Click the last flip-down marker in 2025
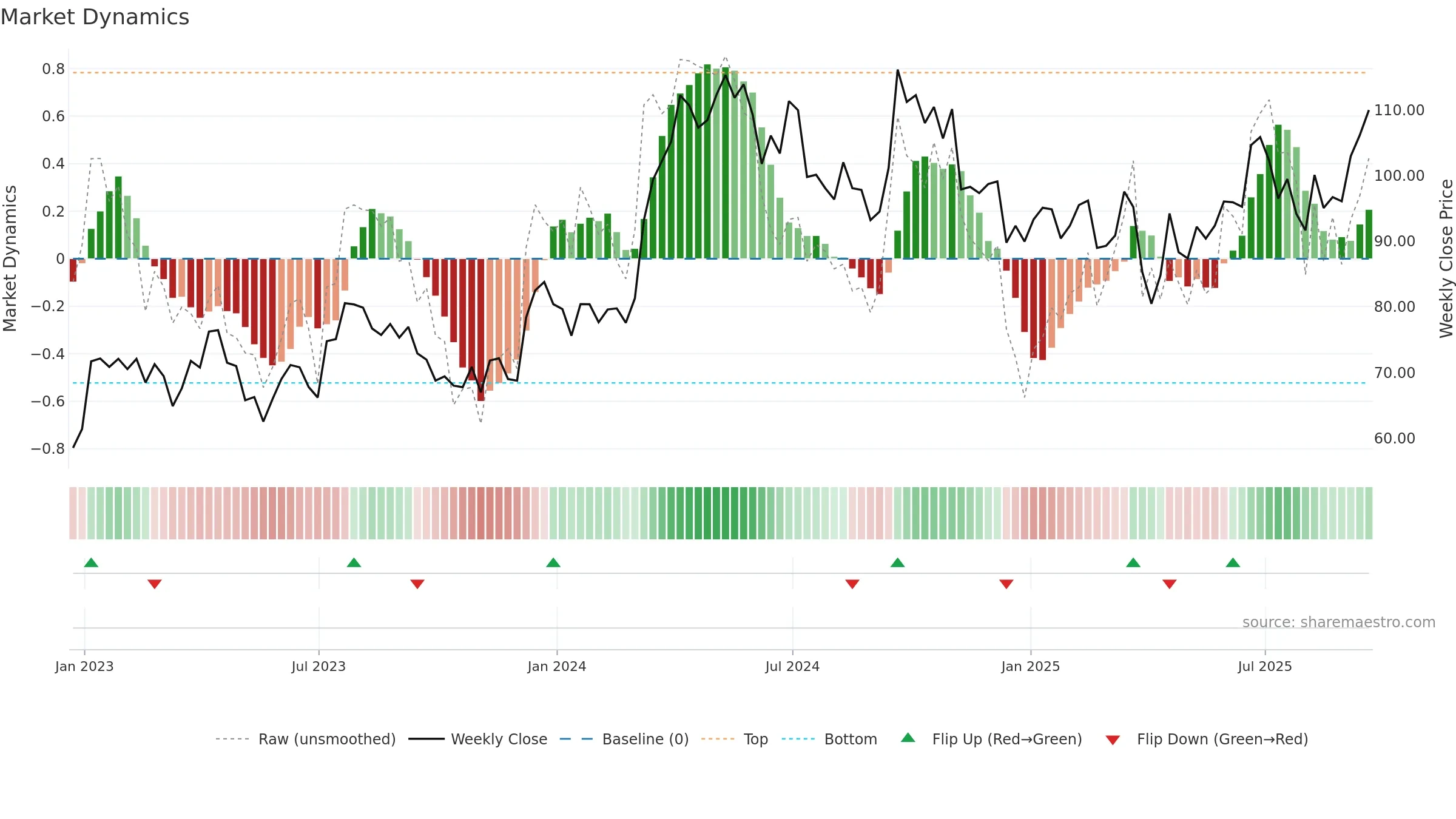Screen dimensions: 1456x819 pos(1170,584)
